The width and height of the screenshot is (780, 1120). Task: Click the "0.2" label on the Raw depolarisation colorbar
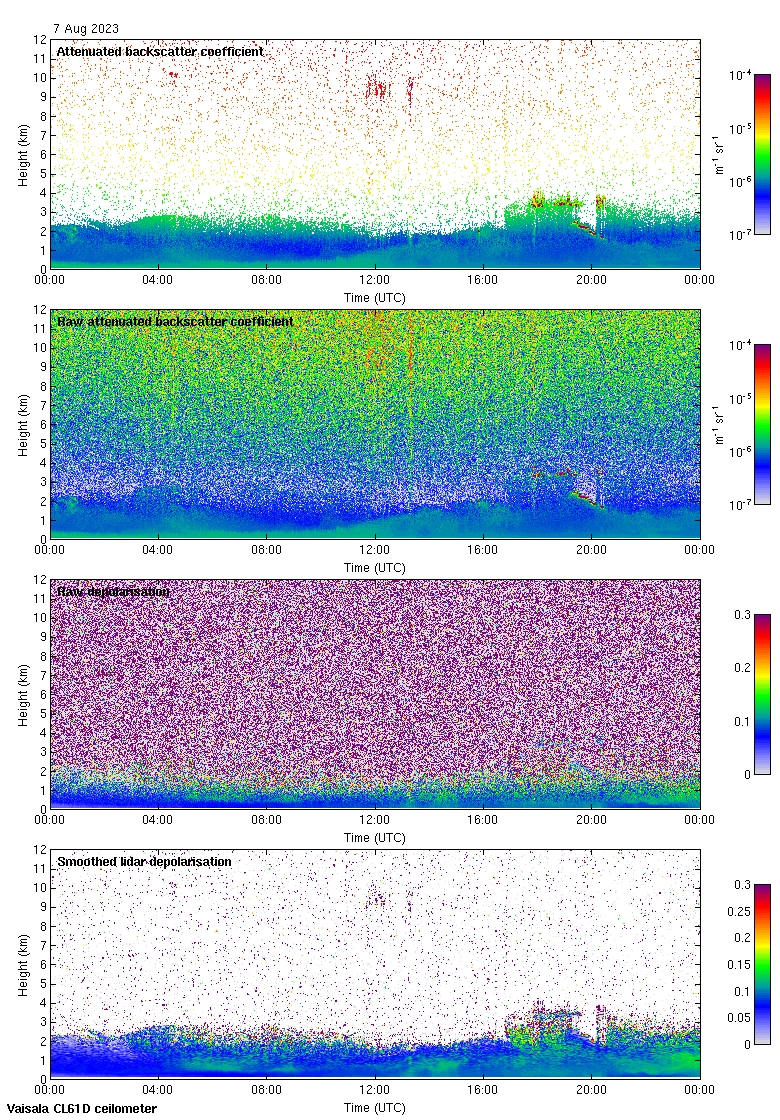[743, 668]
